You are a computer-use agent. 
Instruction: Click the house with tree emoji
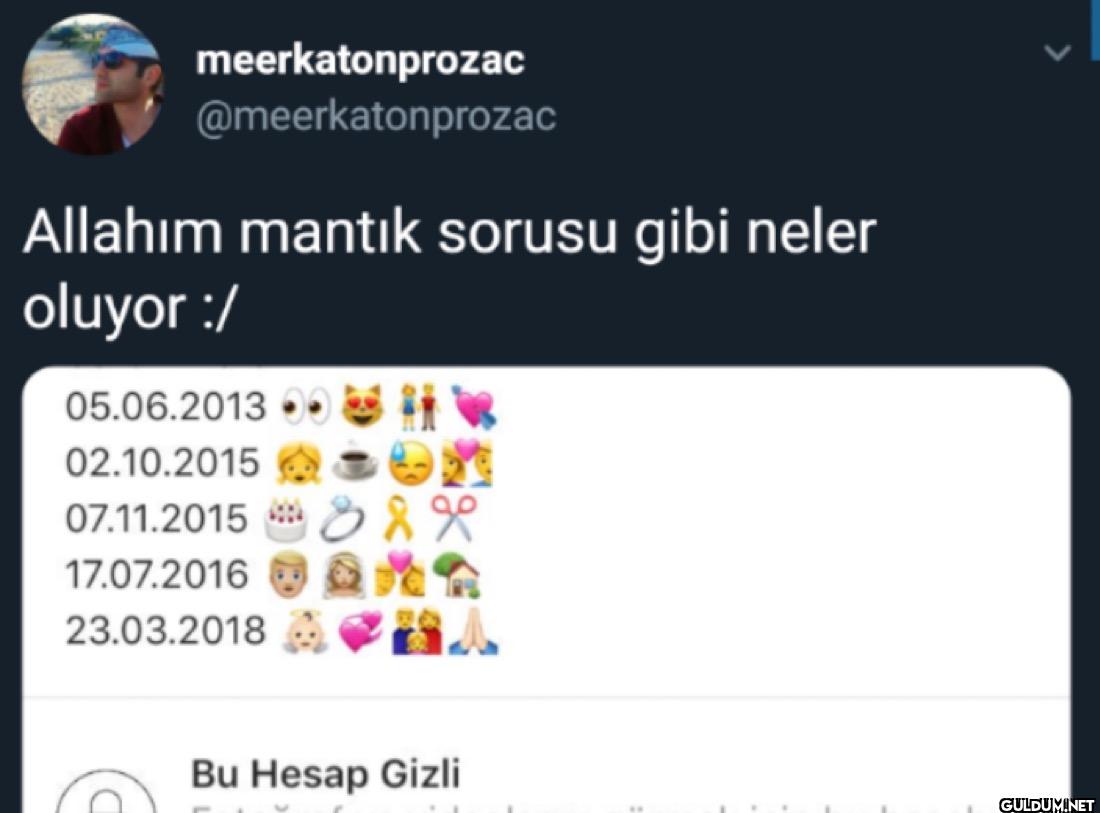coord(456,575)
